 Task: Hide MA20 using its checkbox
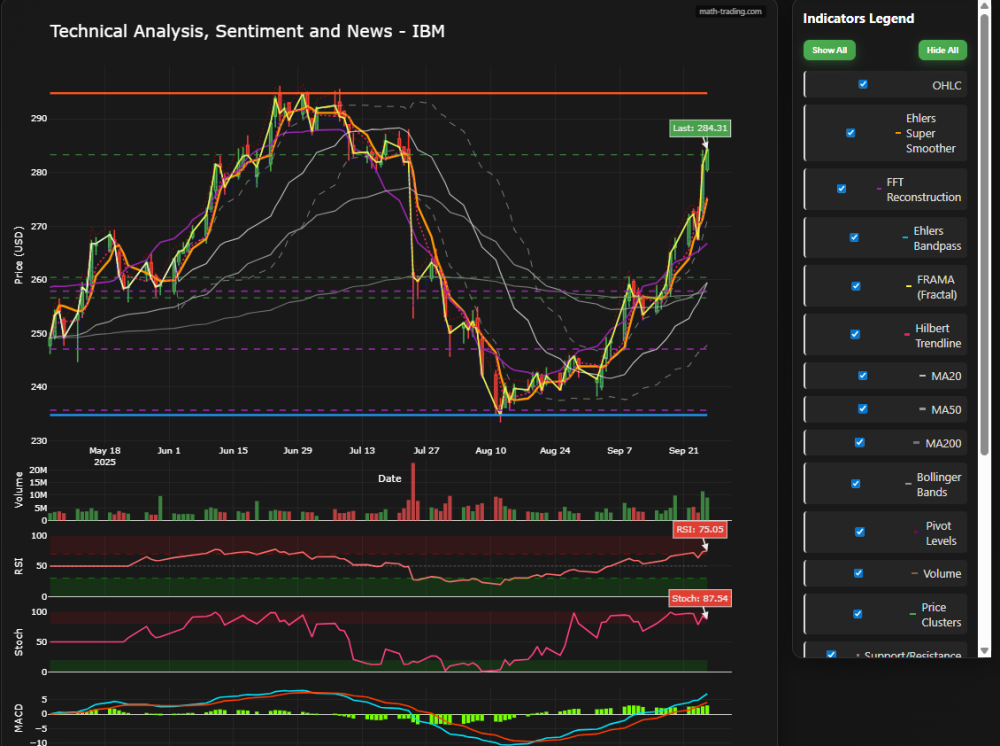pyautogui.click(x=863, y=376)
